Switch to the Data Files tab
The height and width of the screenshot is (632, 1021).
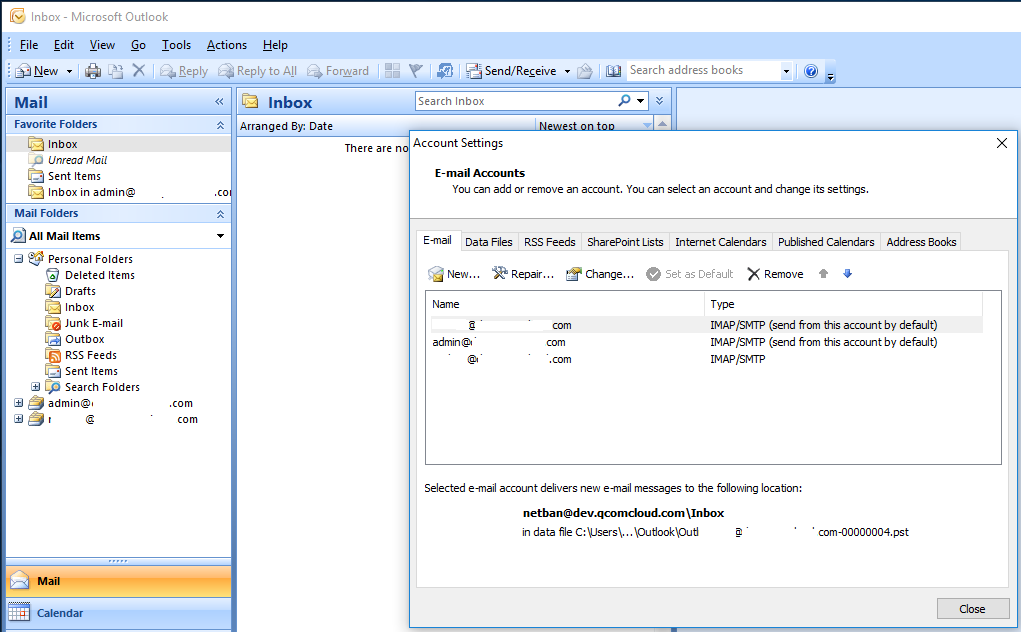pos(488,242)
